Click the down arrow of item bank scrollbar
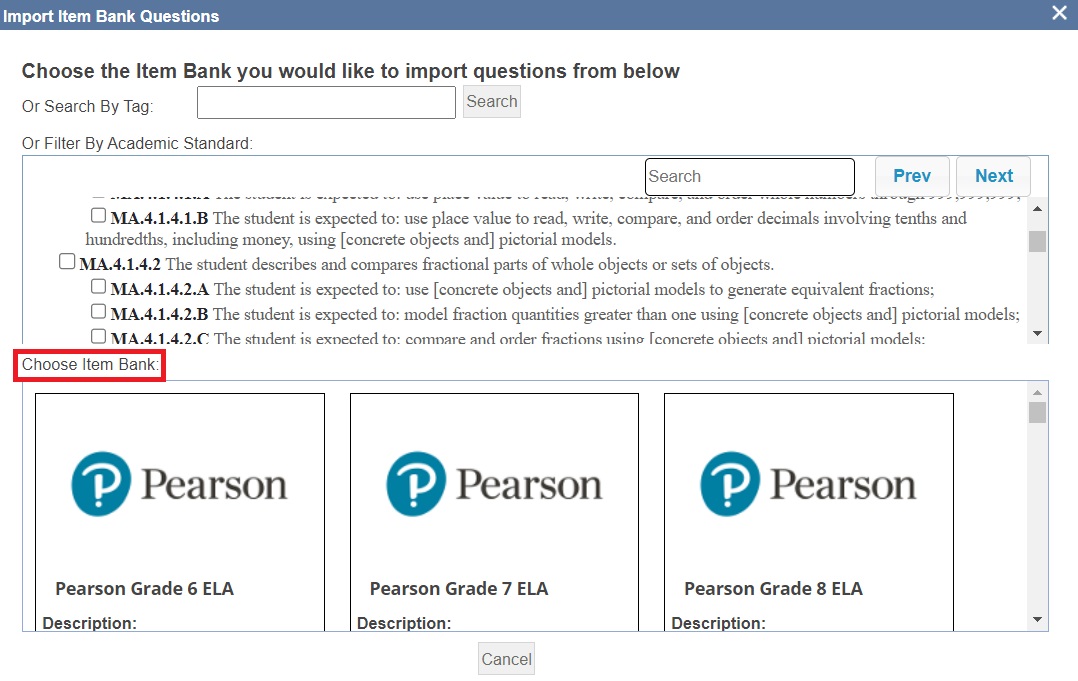 pos(1037,620)
